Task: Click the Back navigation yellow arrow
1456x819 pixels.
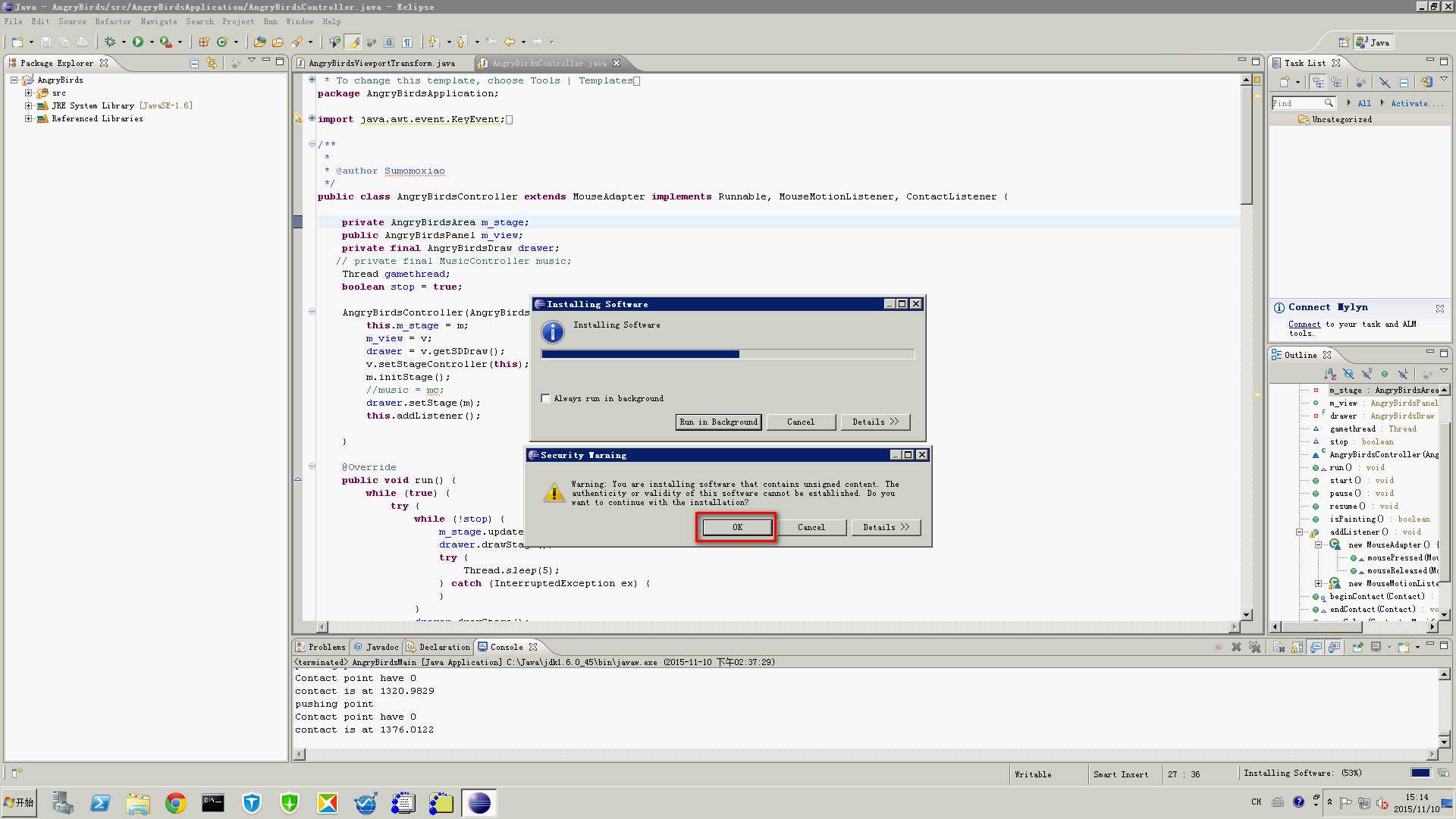Action: pos(510,42)
